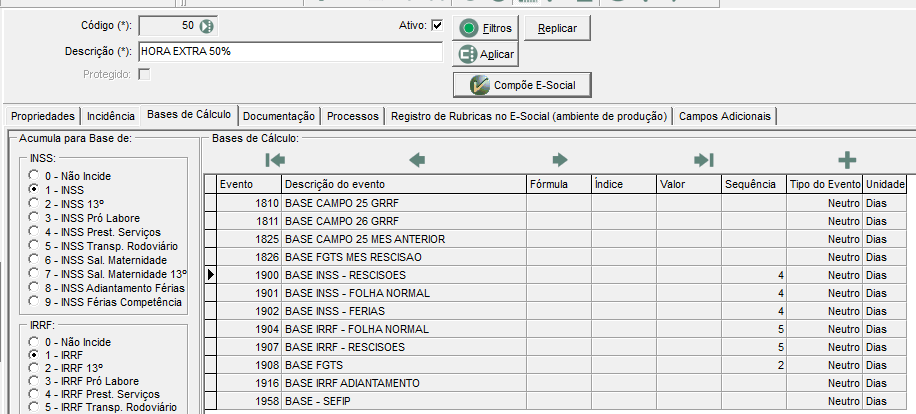Click the lookup icon next to Código field
Viewport: 916px width, 414px height.
pos(206,26)
